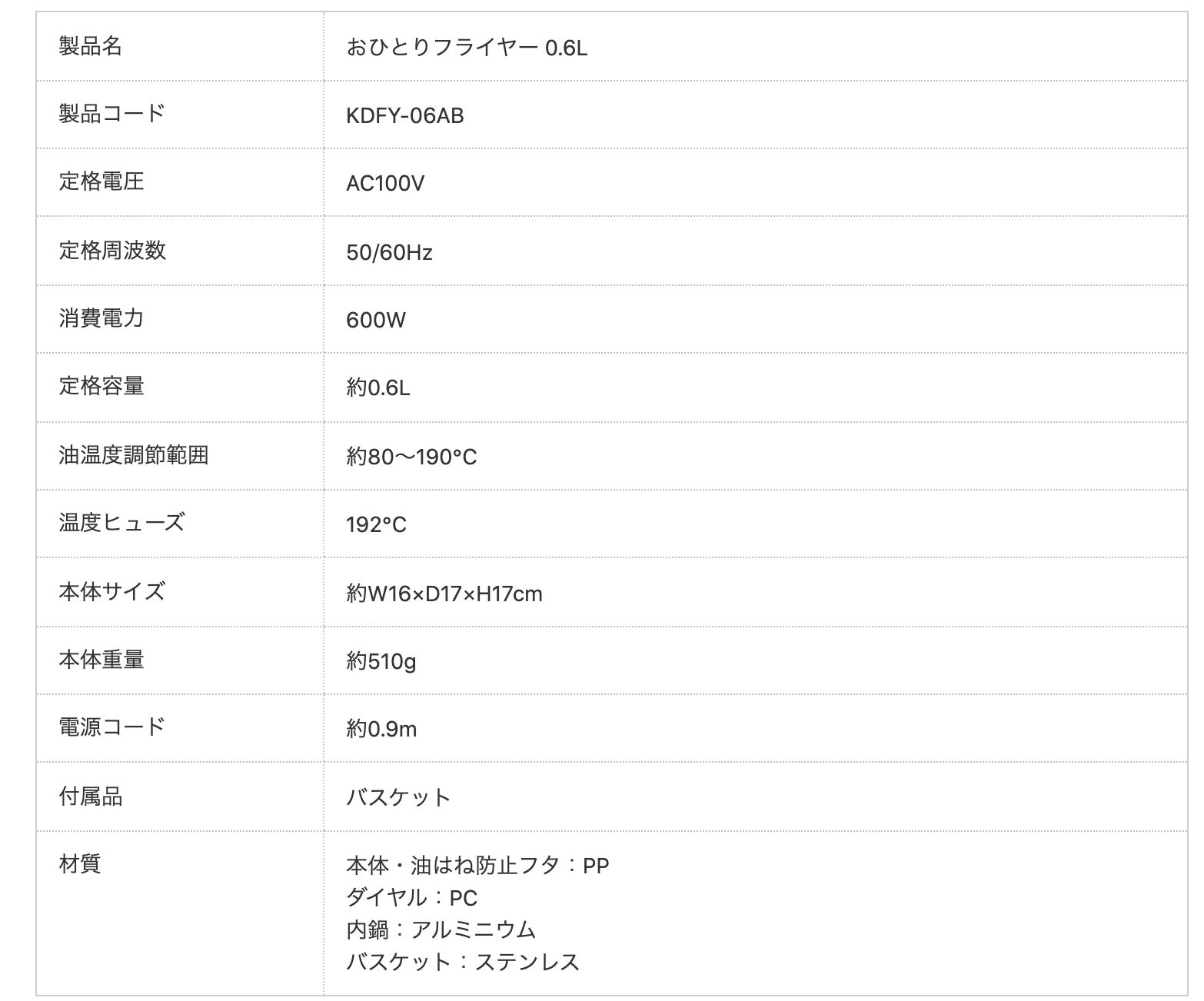Click the 50/60Hz frequency value
Screen dimensions: 1204x1001
click(389, 251)
